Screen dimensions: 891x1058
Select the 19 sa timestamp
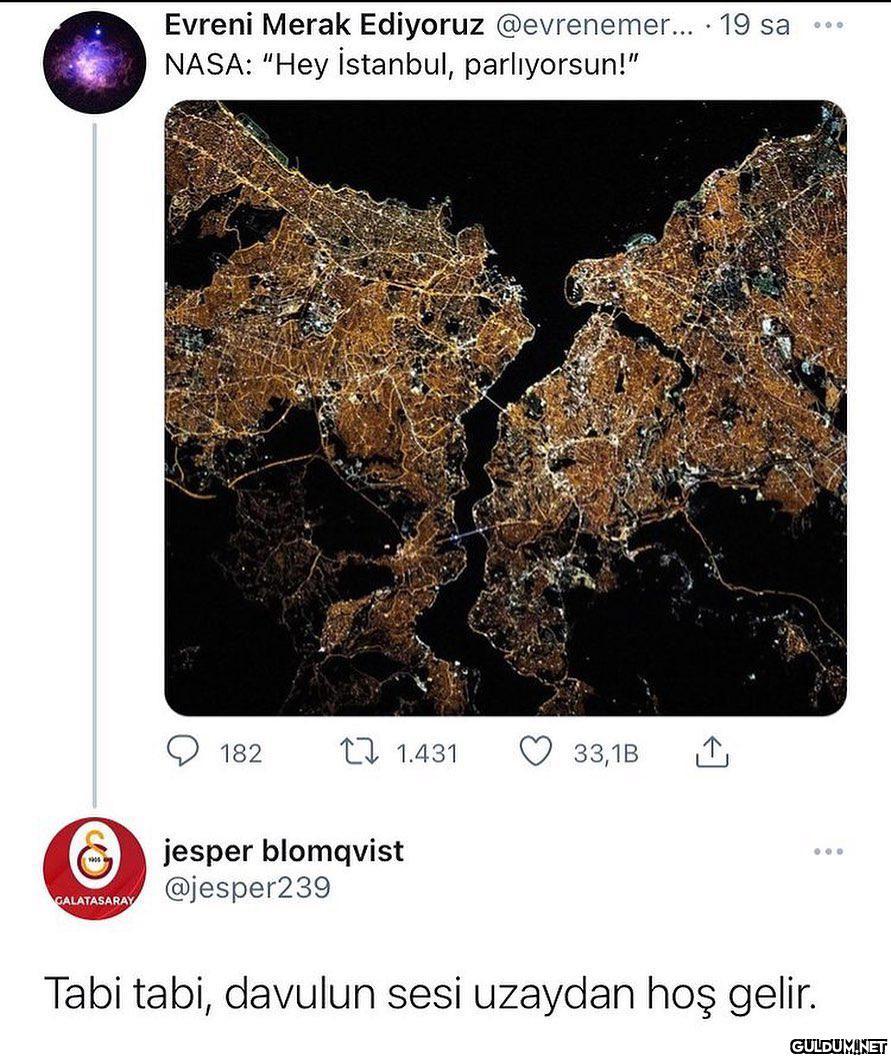click(x=755, y=25)
